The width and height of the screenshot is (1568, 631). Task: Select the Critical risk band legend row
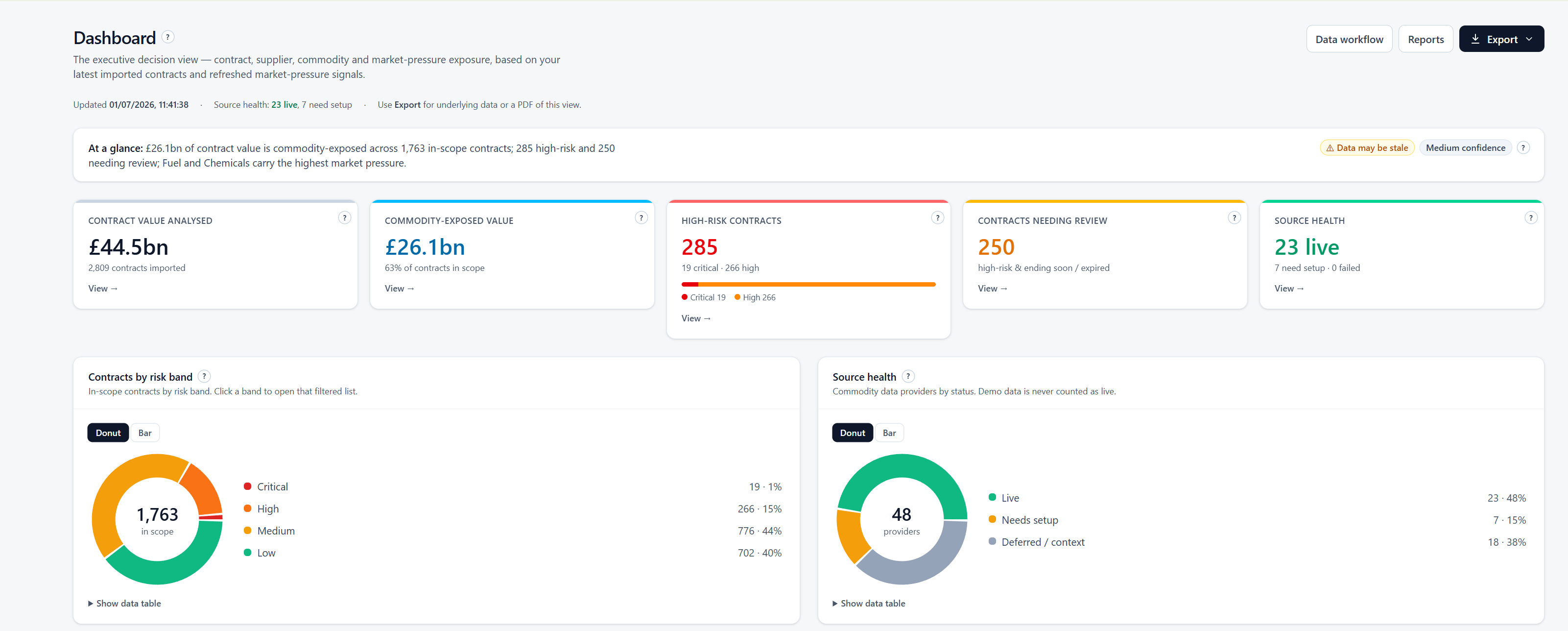pos(513,486)
